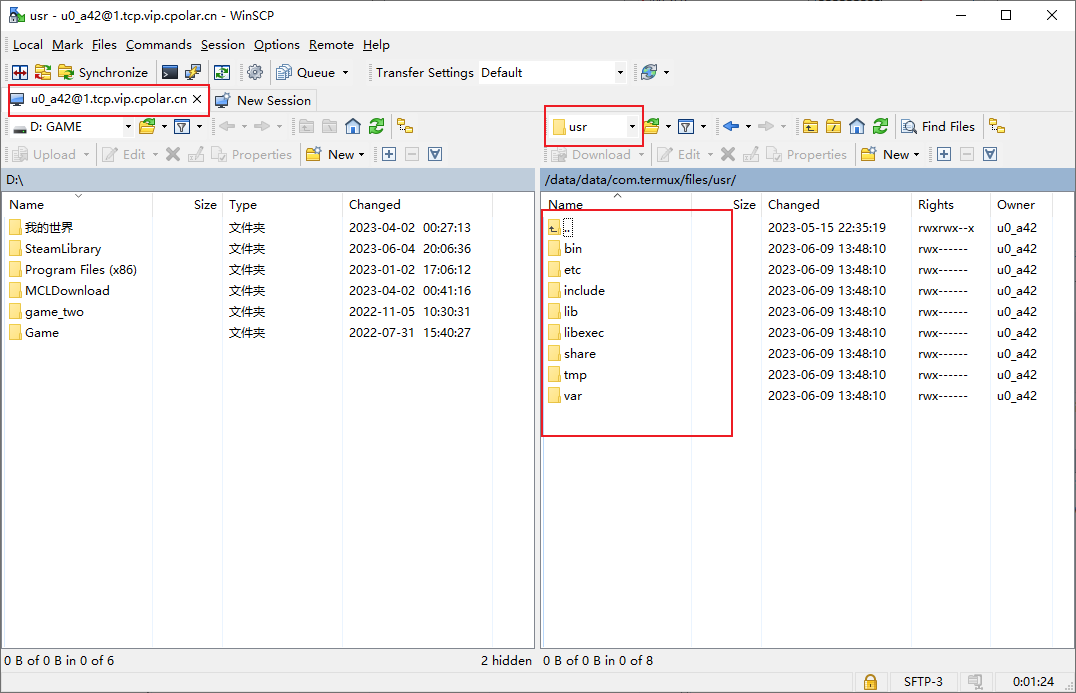Click the local Select All icon
The image size is (1076, 693).
point(435,154)
